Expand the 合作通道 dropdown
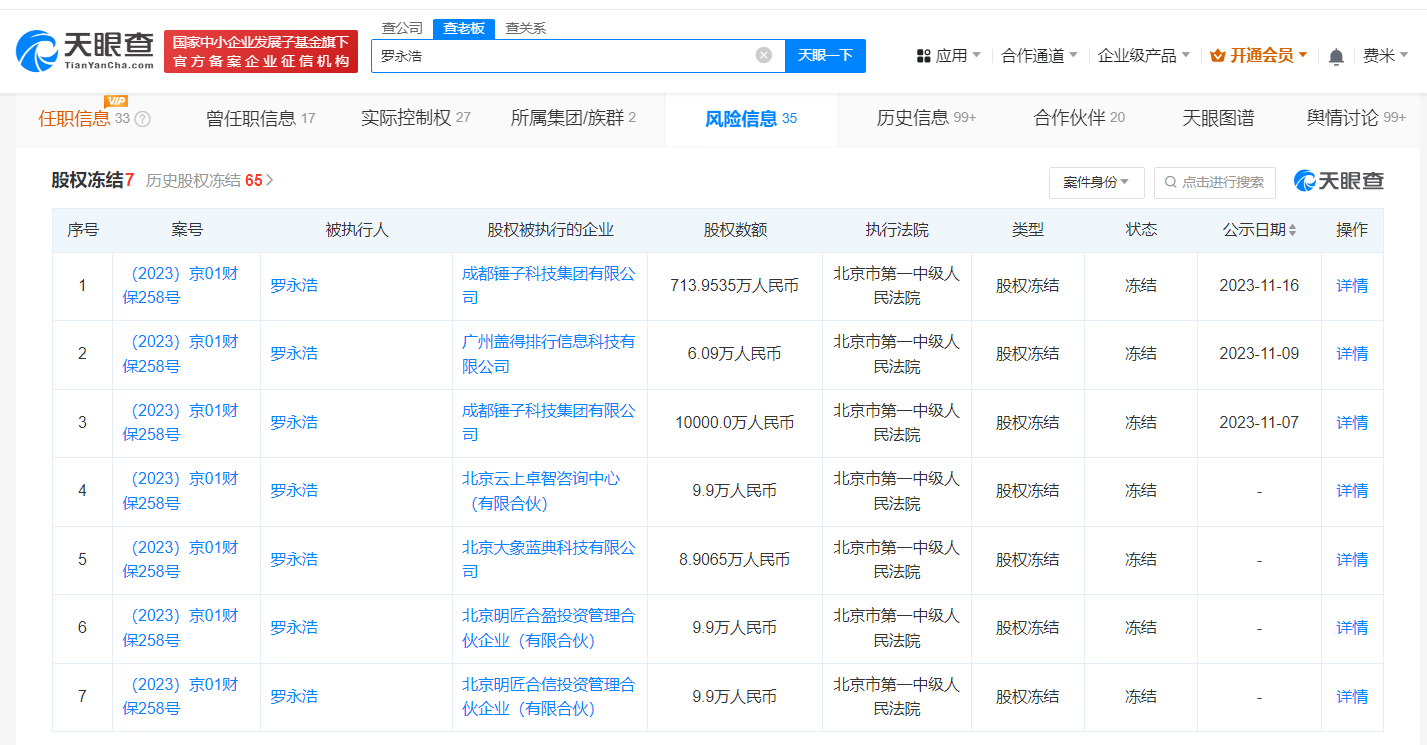Image resolution: width=1427 pixels, height=745 pixels. point(1039,56)
